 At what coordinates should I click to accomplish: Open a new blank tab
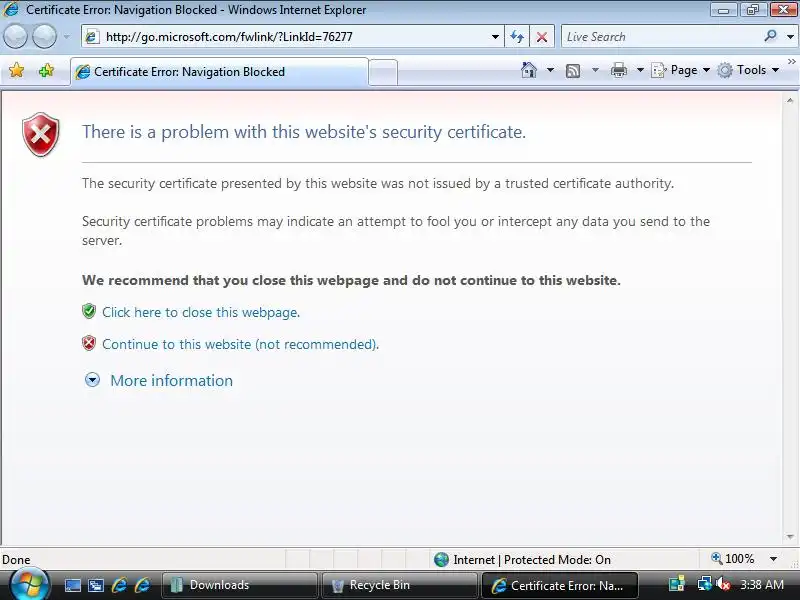pyautogui.click(x=383, y=72)
